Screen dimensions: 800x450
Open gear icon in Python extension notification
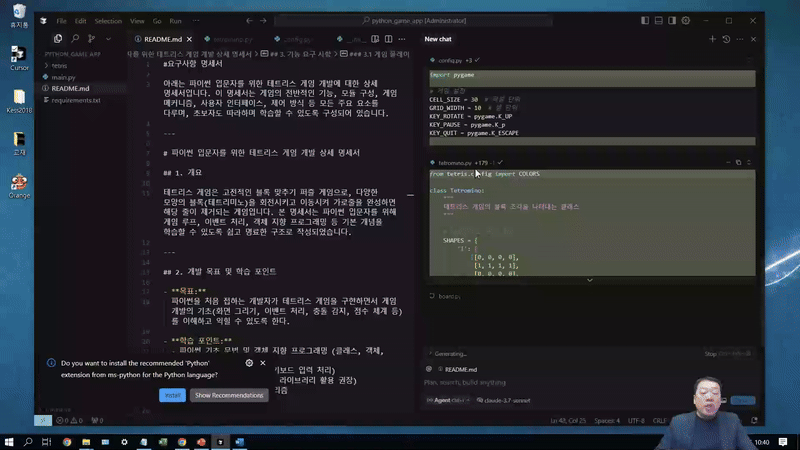click(250, 363)
